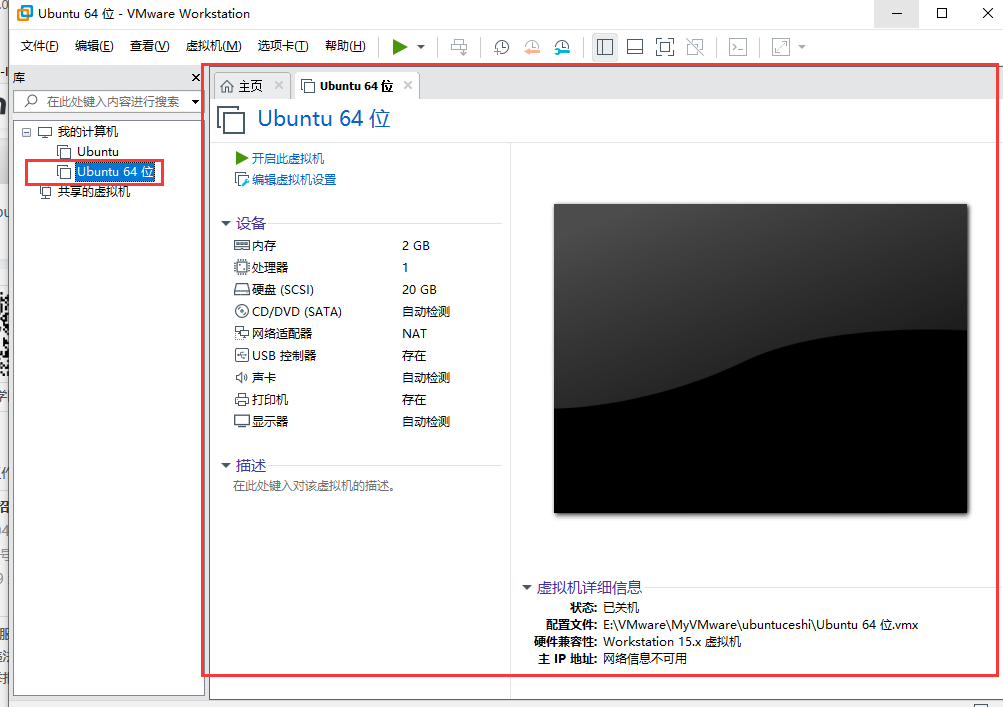This screenshot has height=707, width=1003.
Task: Select Ubuntu 64 位 in the library tree
Action: tap(115, 171)
